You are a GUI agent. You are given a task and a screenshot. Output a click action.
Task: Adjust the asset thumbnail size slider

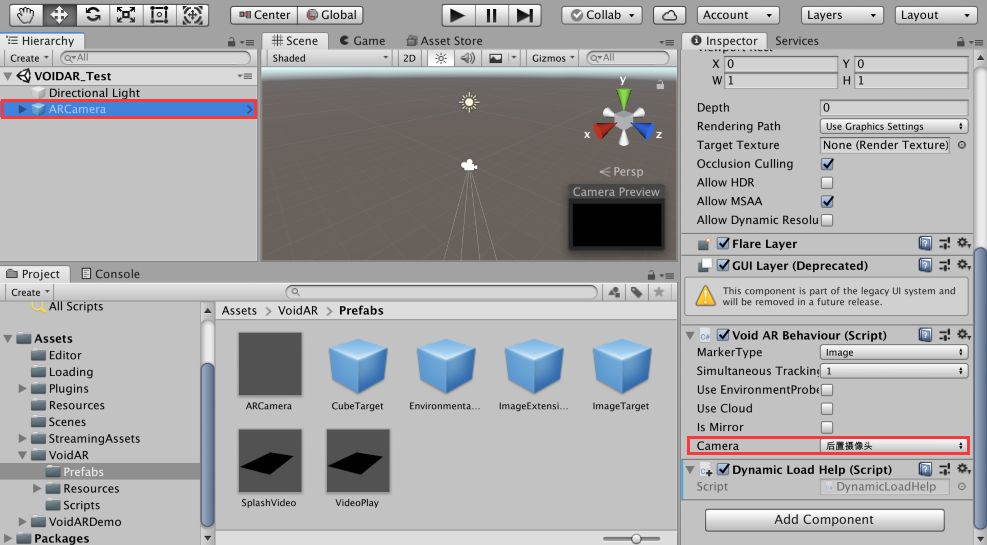coord(636,538)
